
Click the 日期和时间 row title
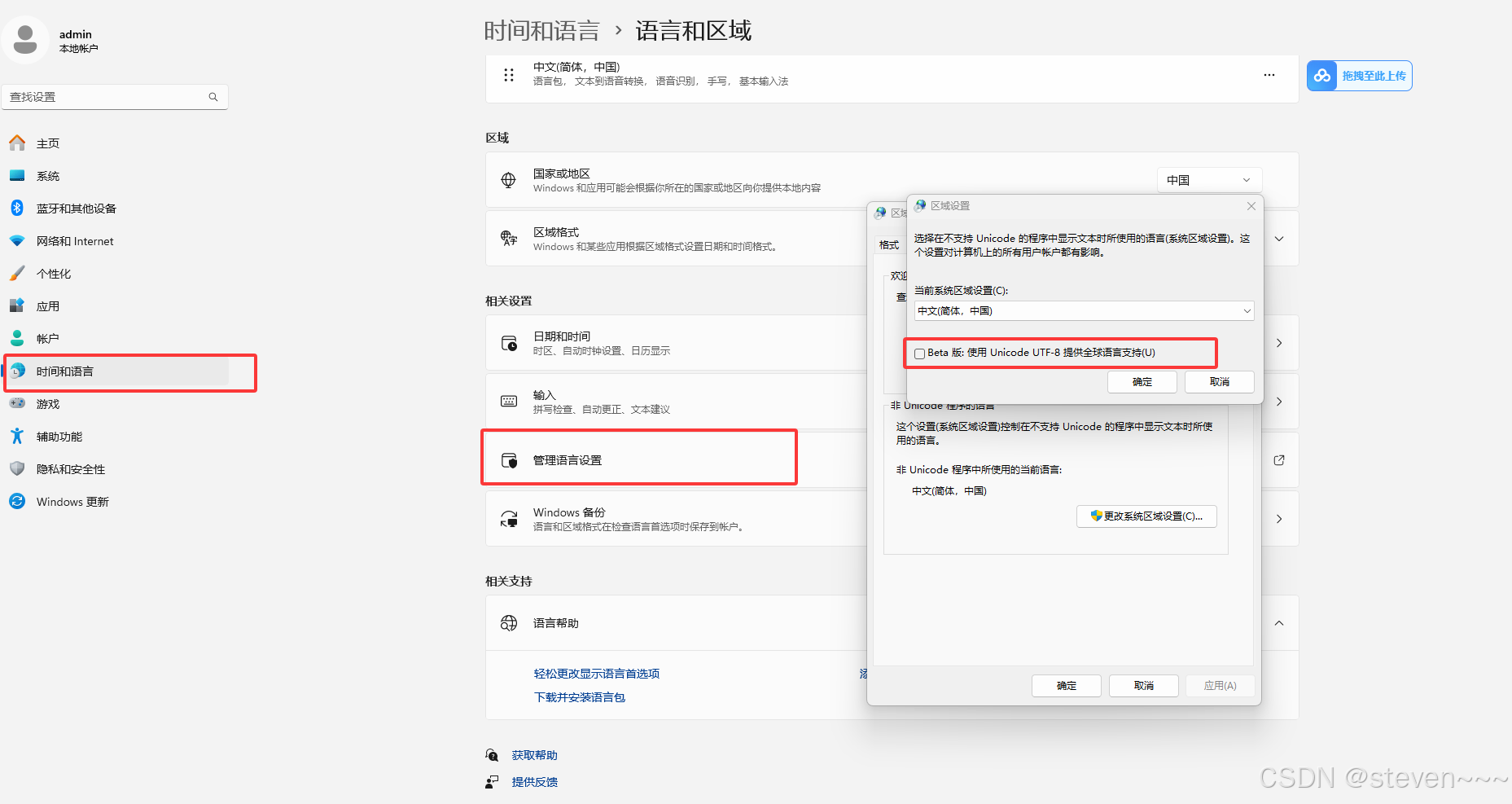562,336
